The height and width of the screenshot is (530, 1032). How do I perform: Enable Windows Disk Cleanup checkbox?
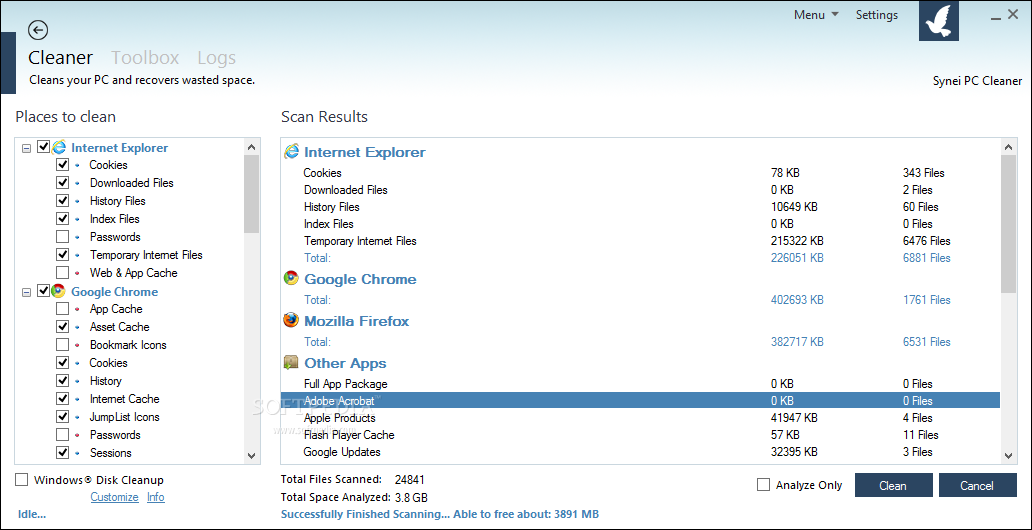[x=22, y=480]
